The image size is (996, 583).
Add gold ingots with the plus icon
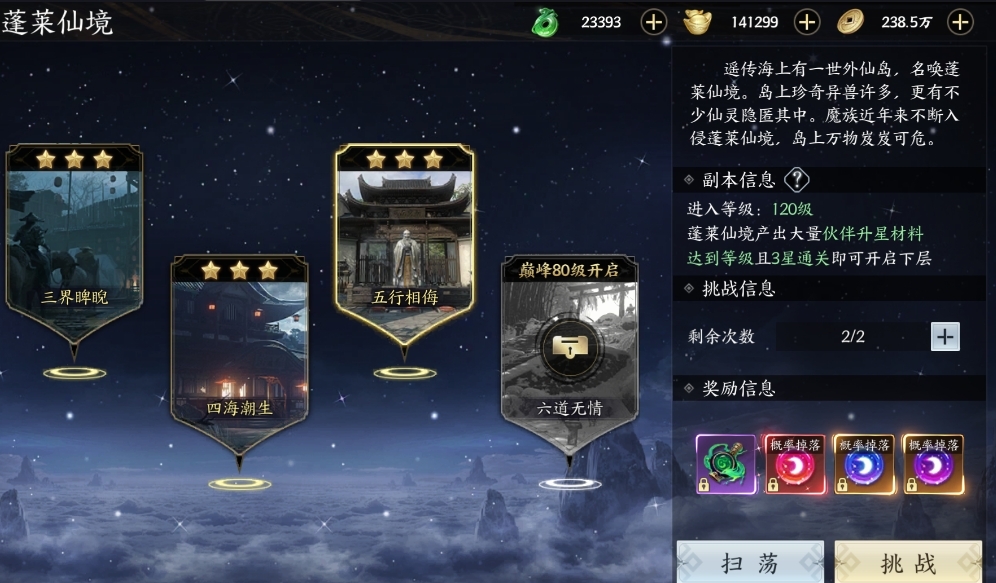[807, 22]
